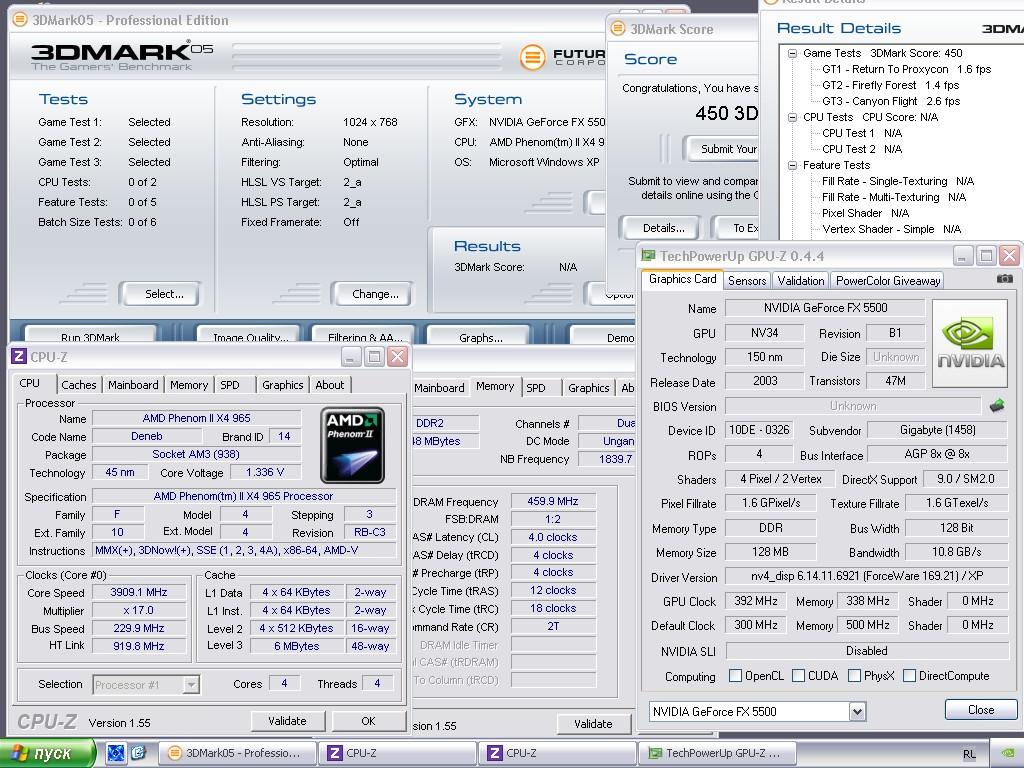1024x768 pixels.
Task: Click the NVIDIA logo in GPU-Z
Action: (970, 344)
